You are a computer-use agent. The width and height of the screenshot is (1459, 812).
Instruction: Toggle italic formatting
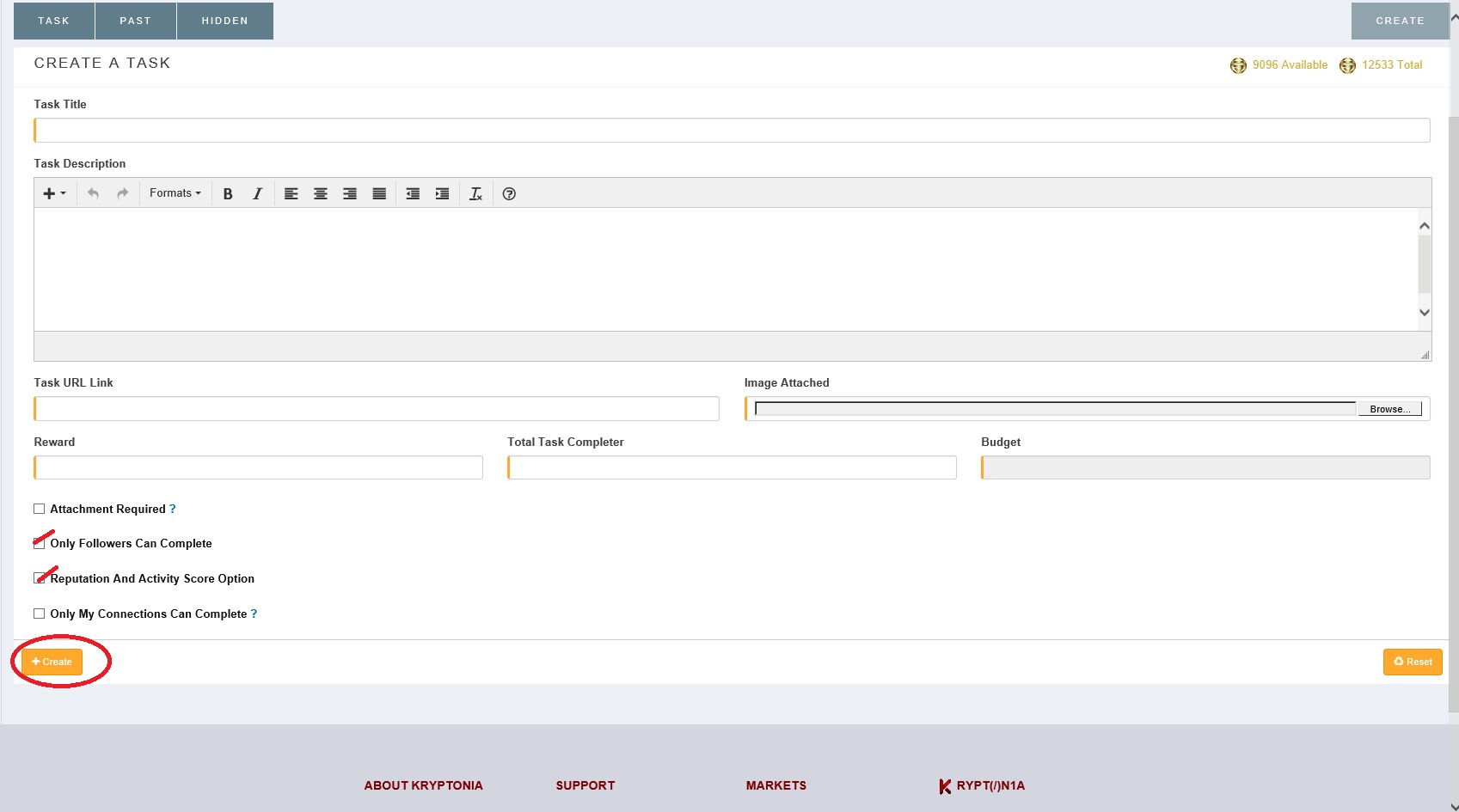click(257, 193)
